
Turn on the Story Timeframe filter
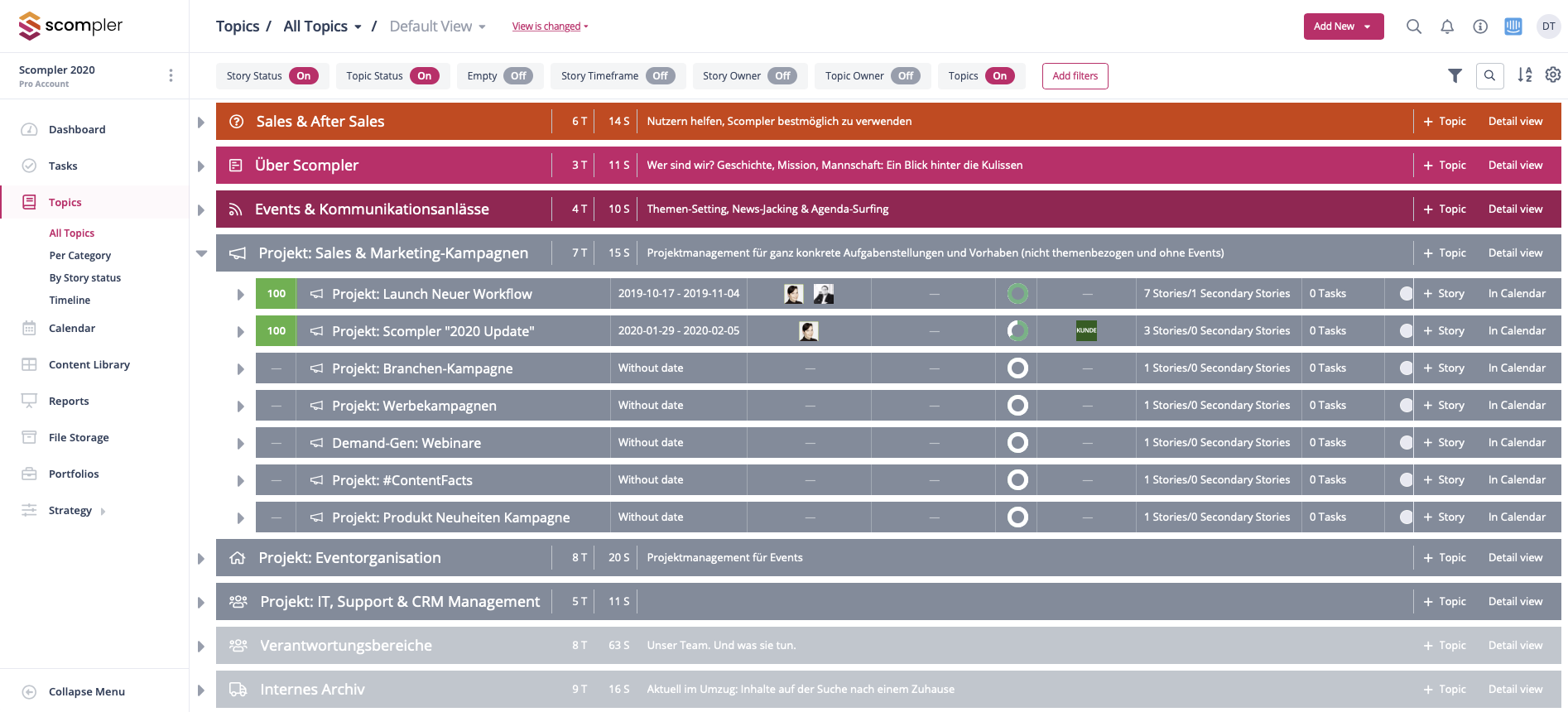click(x=660, y=76)
